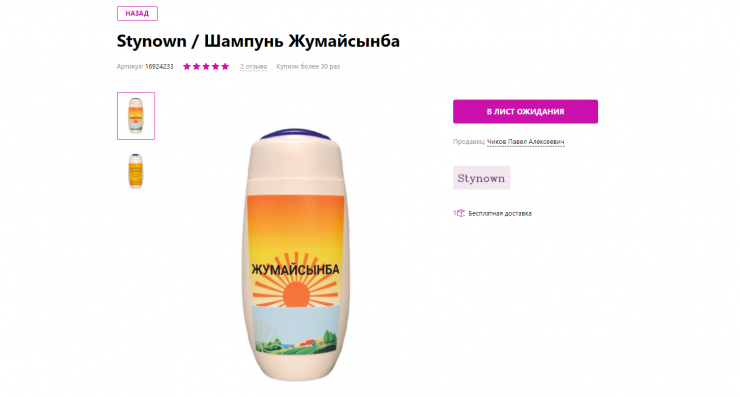The height and width of the screenshot is (397, 740).
Task: Add product via В ЛИСТ ОЖИДАНИЯ button
Action: click(x=525, y=111)
